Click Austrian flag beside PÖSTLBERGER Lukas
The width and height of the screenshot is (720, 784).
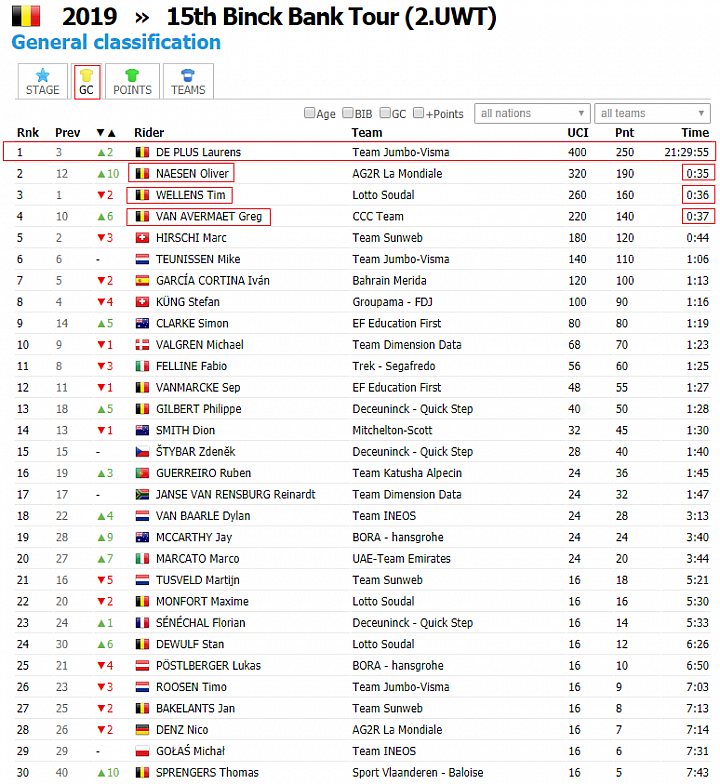coord(142,666)
